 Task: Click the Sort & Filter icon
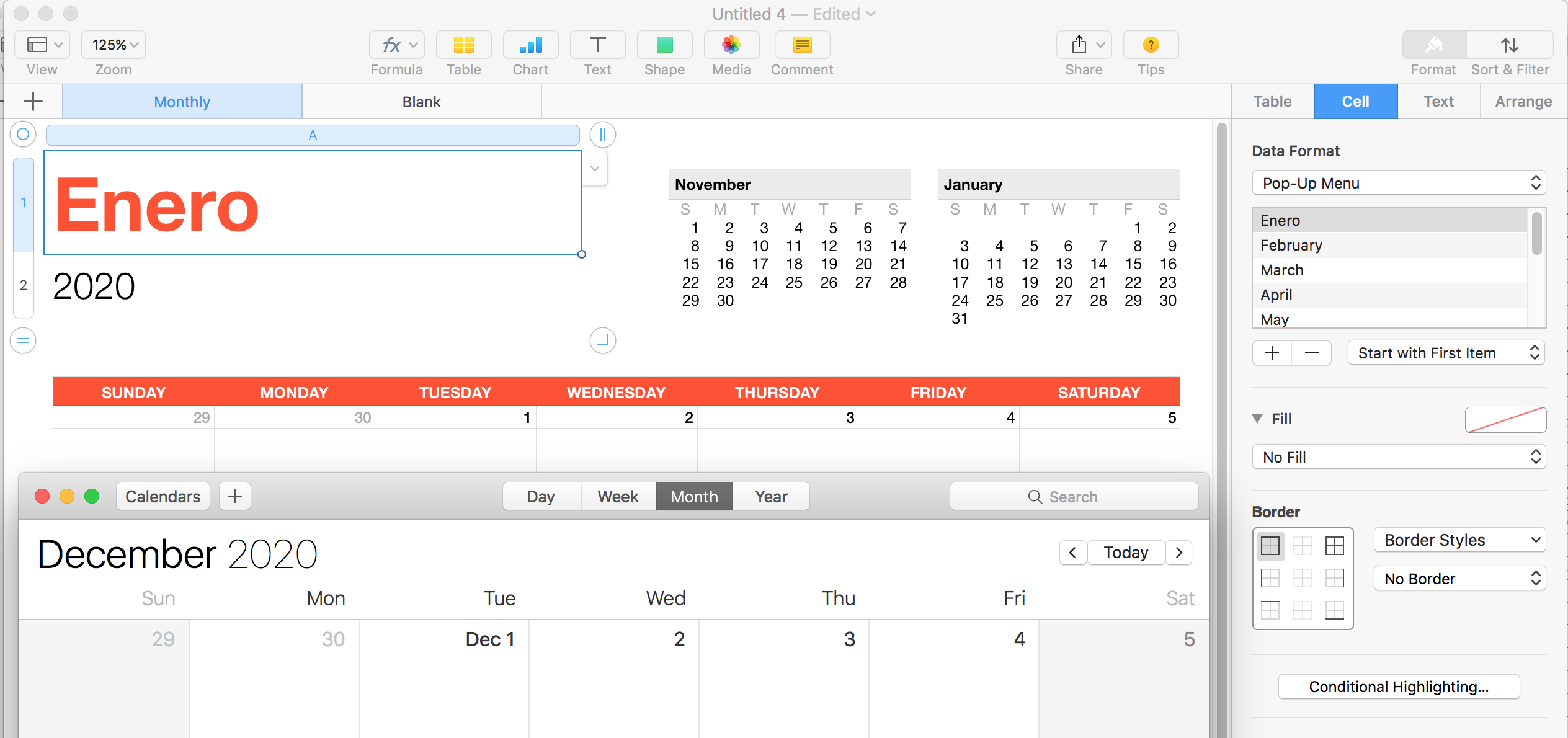click(1510, 45)
